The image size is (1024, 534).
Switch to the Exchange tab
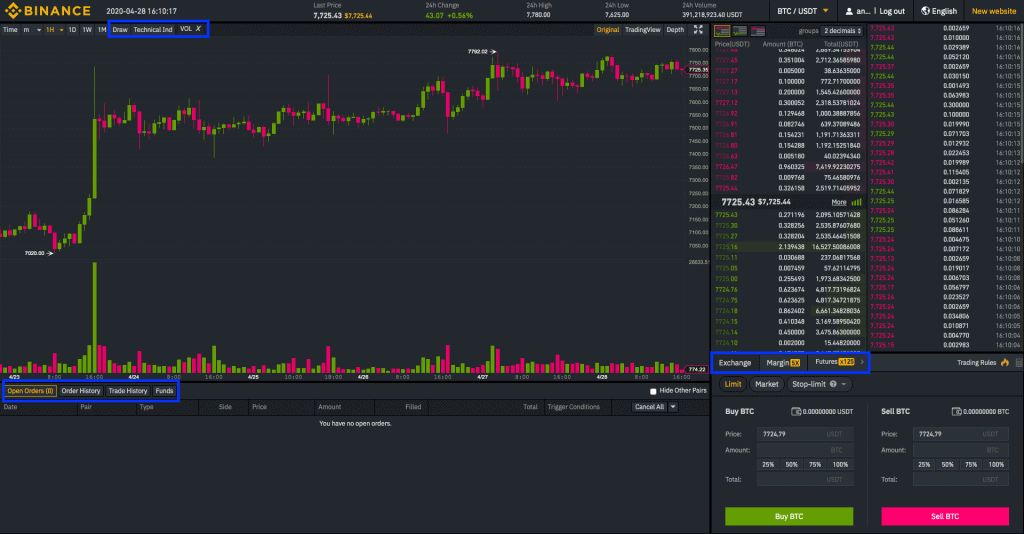click(x=735, y=362)
